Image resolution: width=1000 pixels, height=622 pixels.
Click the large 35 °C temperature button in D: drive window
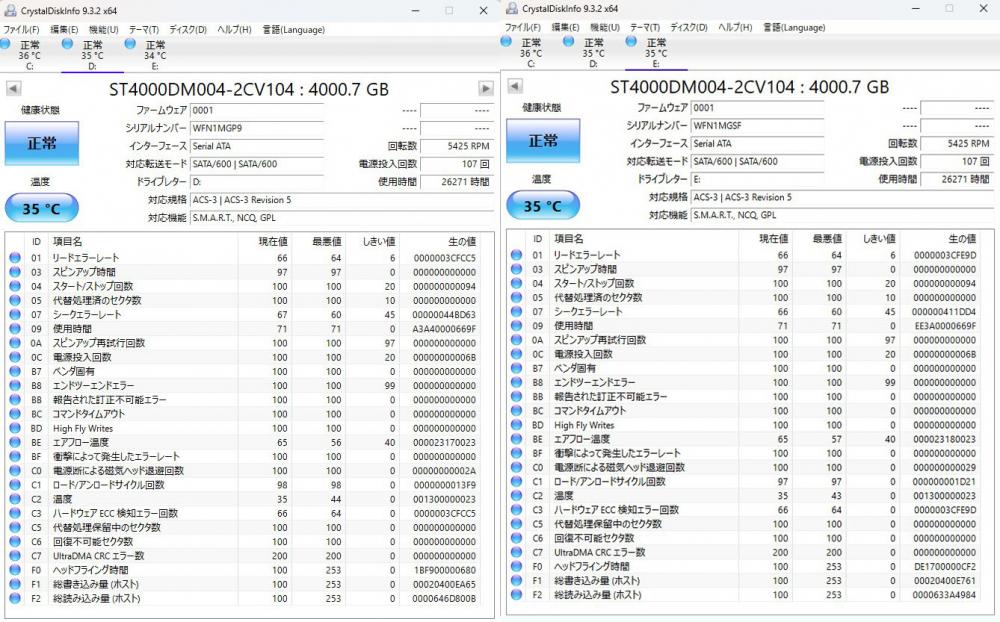[41, 209]
